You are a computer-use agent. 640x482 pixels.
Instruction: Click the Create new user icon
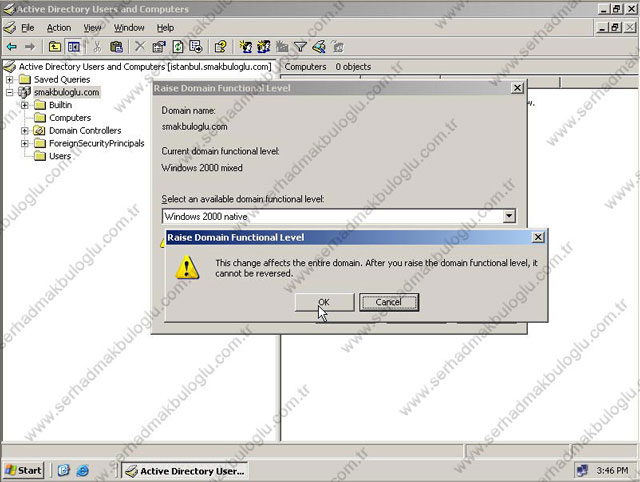(245, 47)
